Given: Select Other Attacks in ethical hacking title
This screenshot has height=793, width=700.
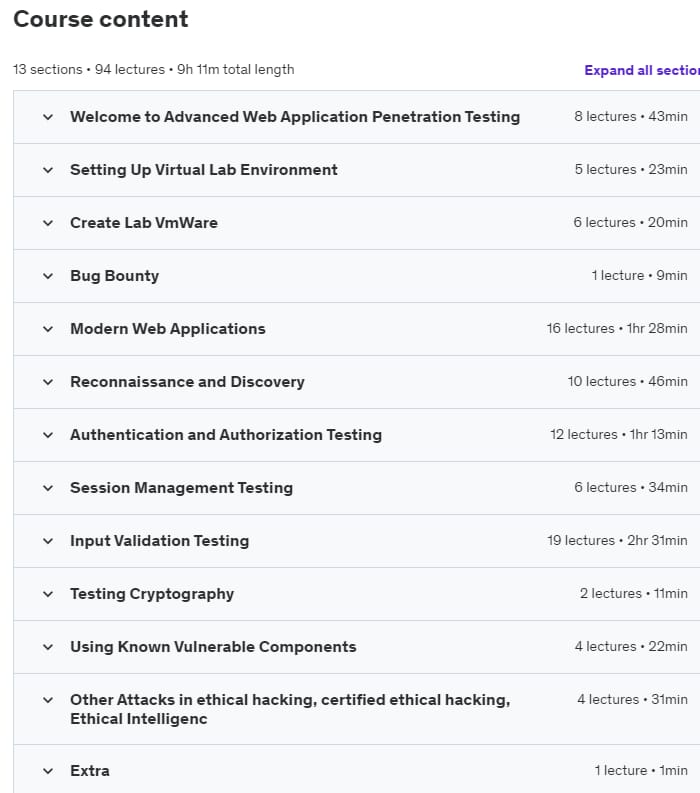Looking at the screenshot, I should pos(290,709).
